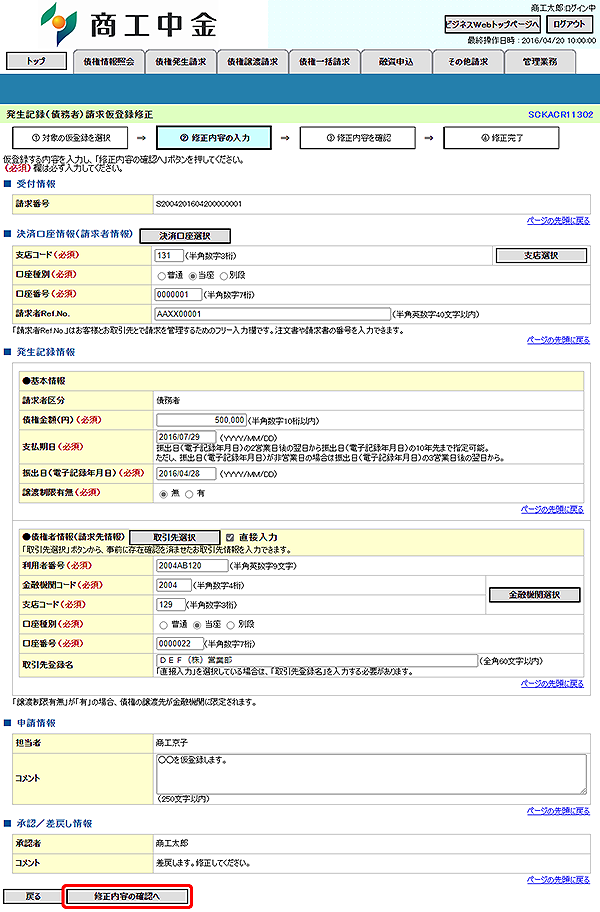The width and height of the screenshot is (600, 912).
Task: Open the 融資申込 tab
Action: click(397, 62)
